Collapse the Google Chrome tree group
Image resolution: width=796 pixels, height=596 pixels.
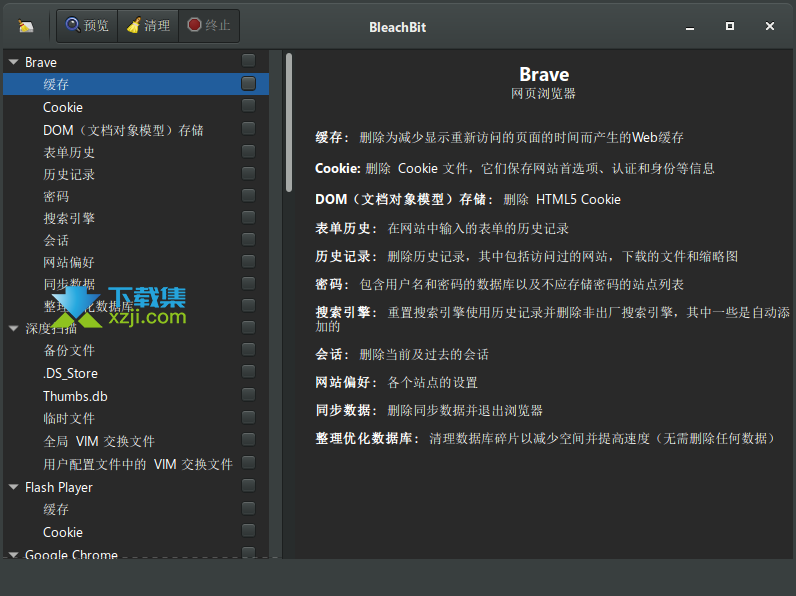click(14, 554)
